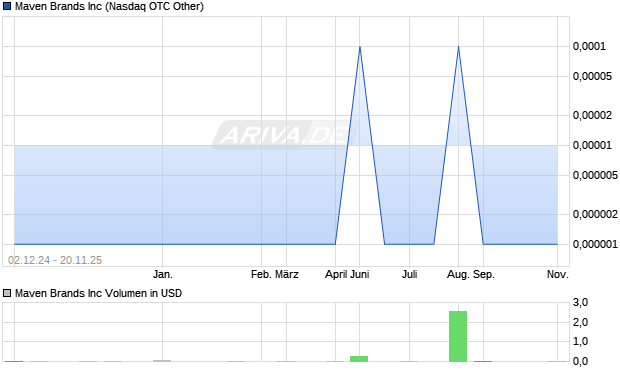Click the tall green August volume bar
Viewport: 620px width, 371px height.
pyautogui.click(x=458, y=336)
